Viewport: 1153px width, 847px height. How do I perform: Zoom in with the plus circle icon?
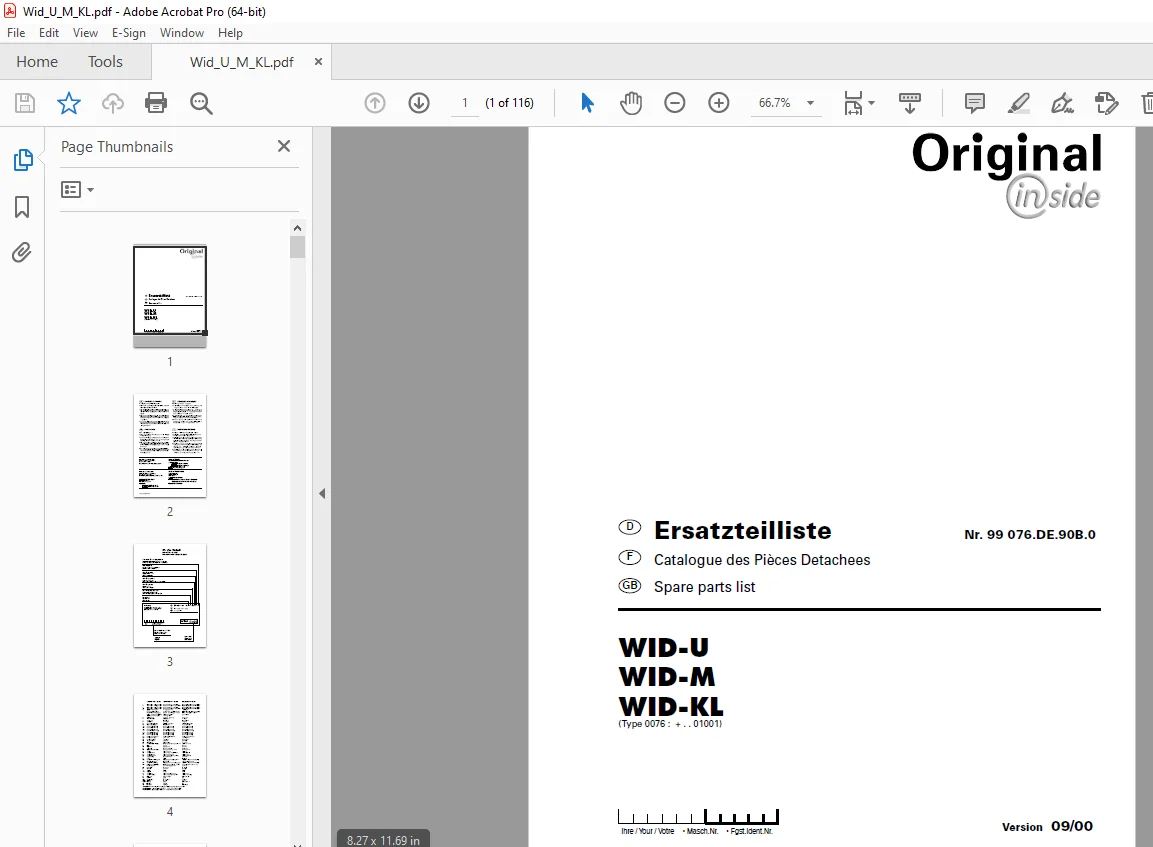tap(718, 103)
